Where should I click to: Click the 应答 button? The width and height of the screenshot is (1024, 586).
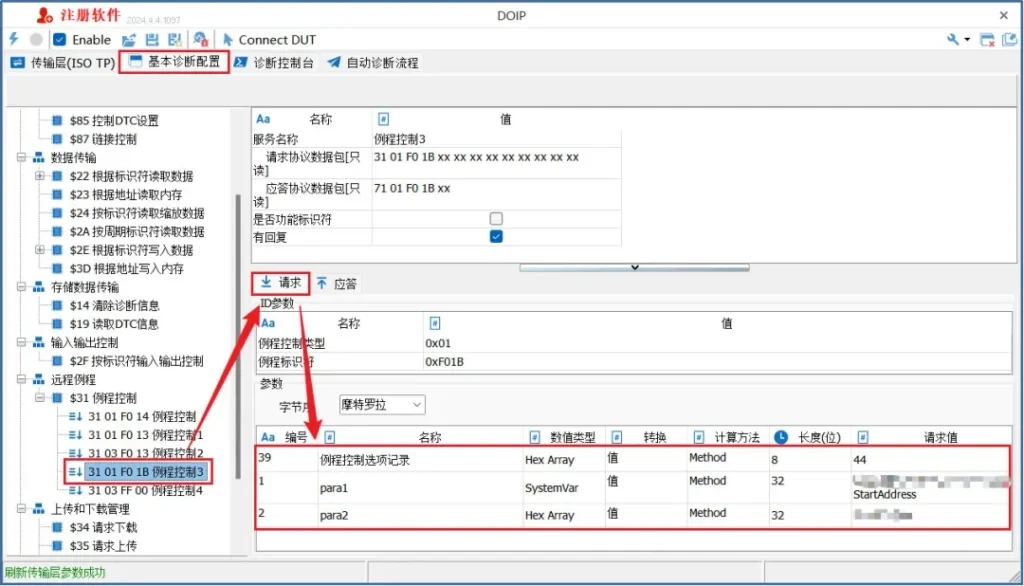(x=337, y=284)
